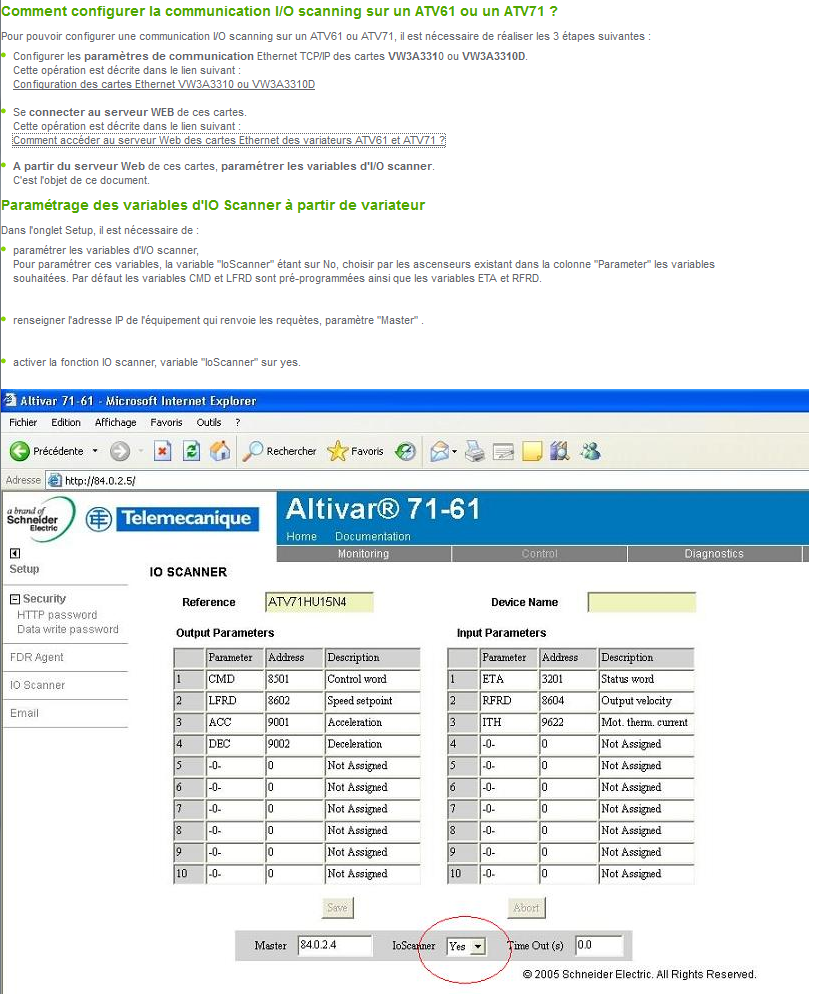Open link Configuration des cartes Ethernet VW3A3310

164,84
